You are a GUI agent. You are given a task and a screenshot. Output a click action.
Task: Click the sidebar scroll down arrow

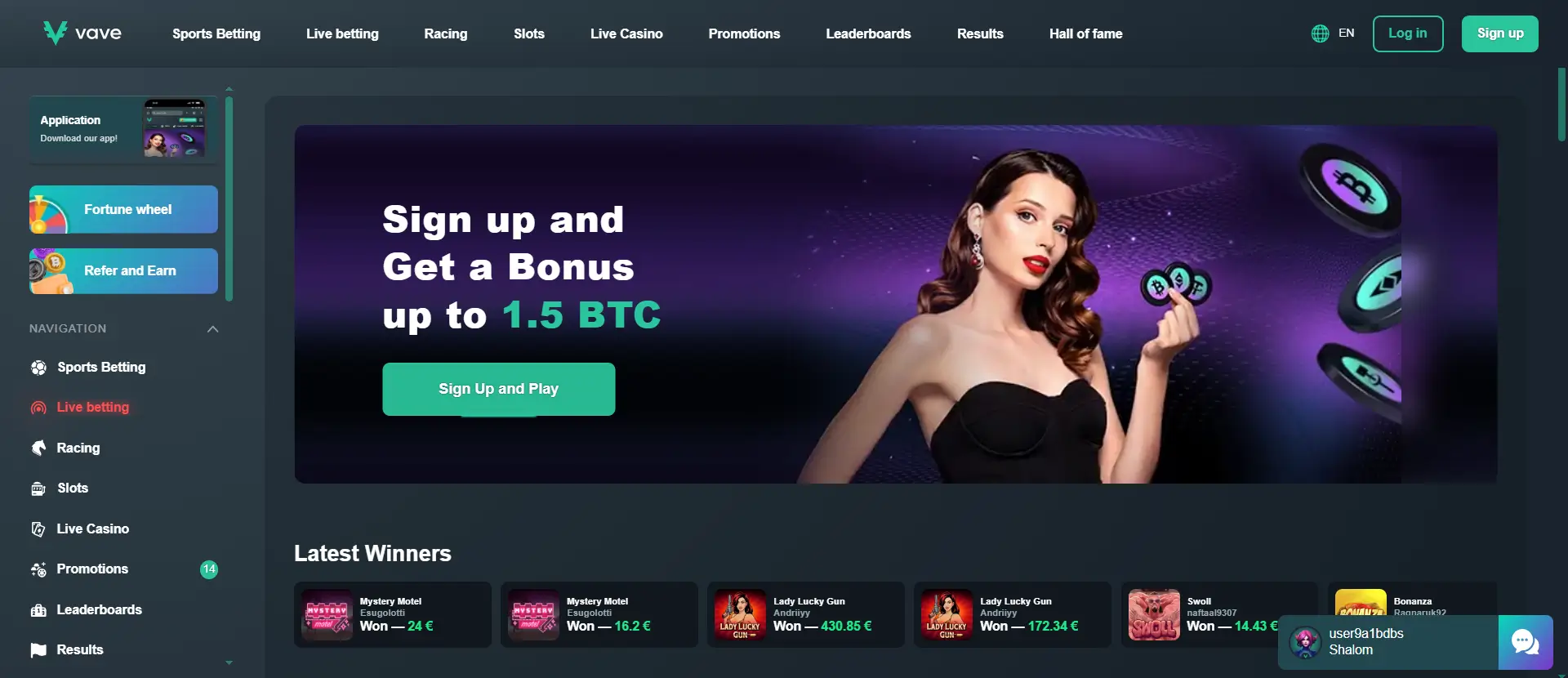229,662
